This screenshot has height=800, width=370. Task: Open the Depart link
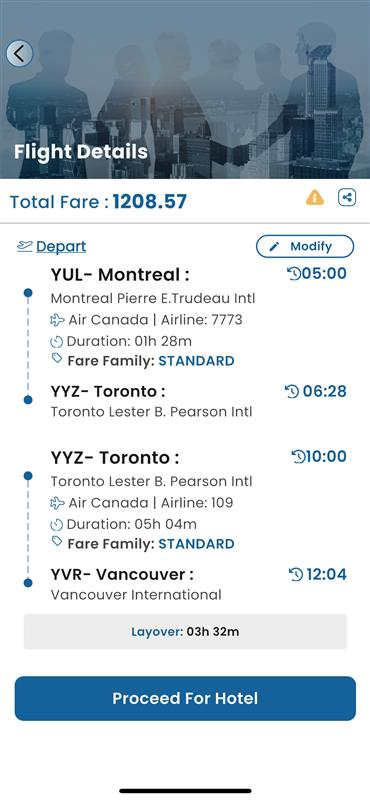(61, 246)
